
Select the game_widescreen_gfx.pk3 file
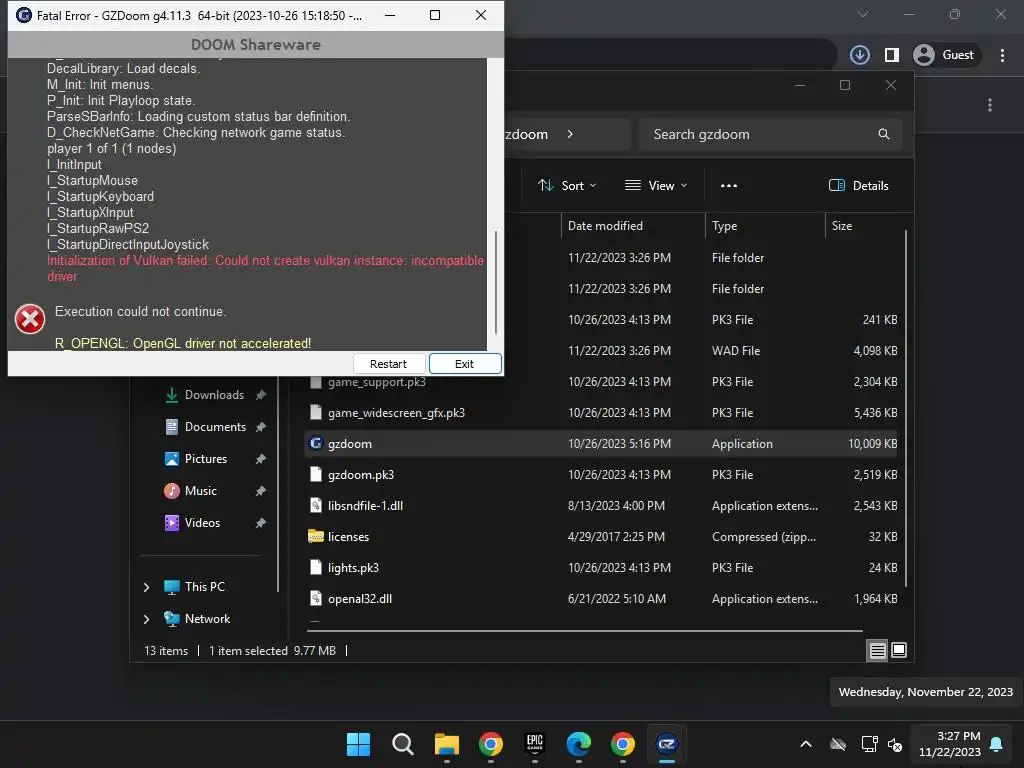(601, 413)
